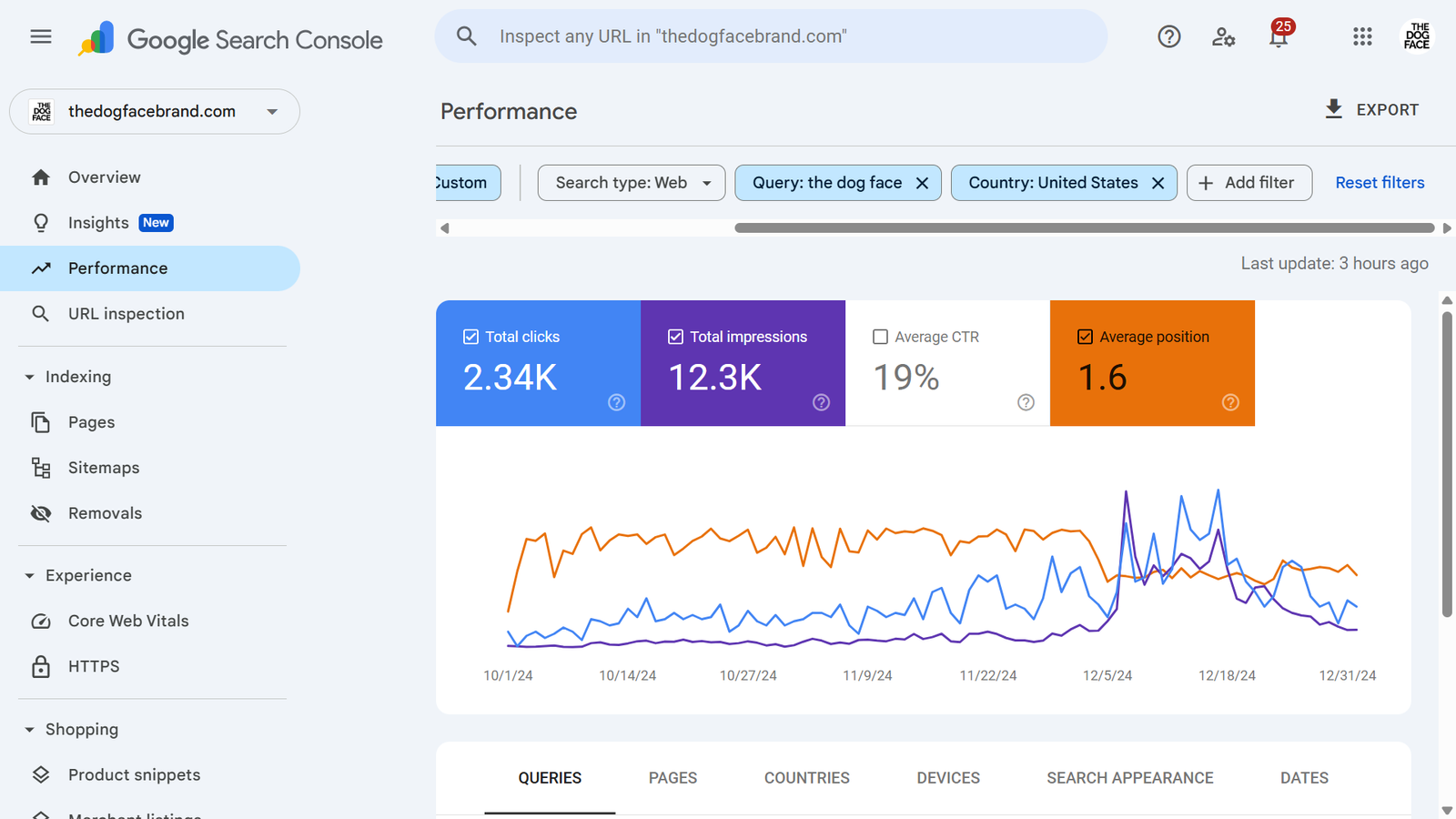
Task: Switch to the QUERIES tab
Action: click(550, 778)
